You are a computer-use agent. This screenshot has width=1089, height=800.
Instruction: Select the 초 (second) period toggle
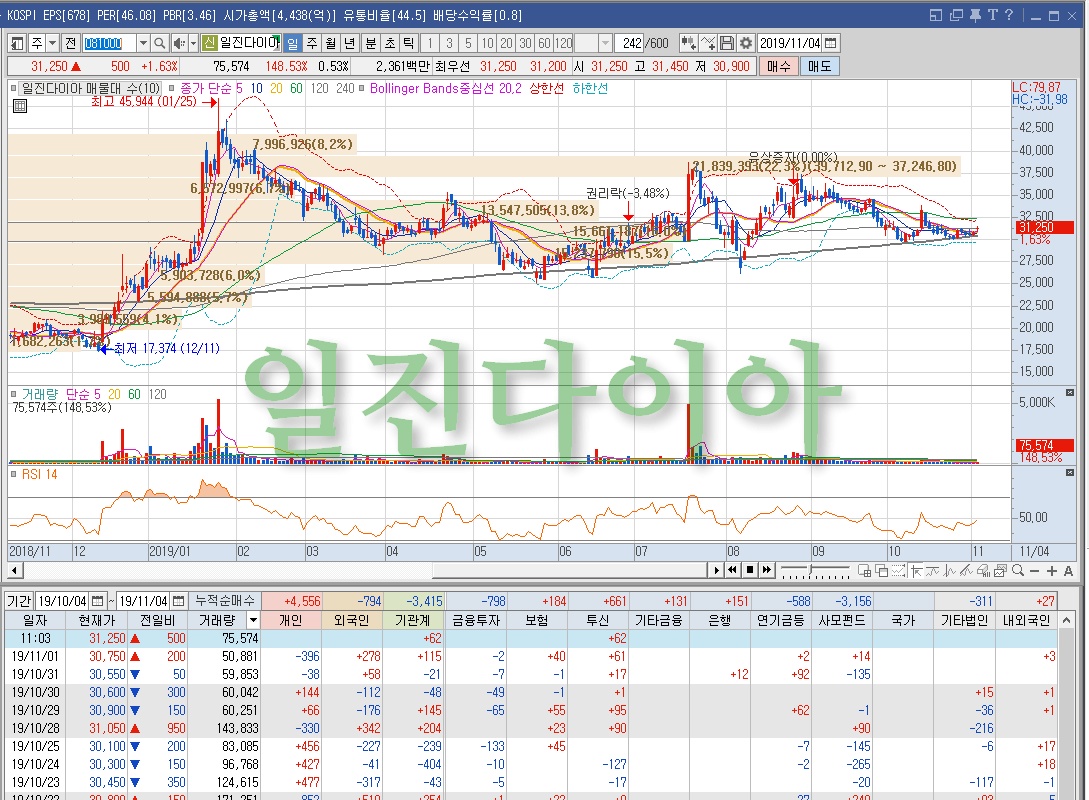390,43
